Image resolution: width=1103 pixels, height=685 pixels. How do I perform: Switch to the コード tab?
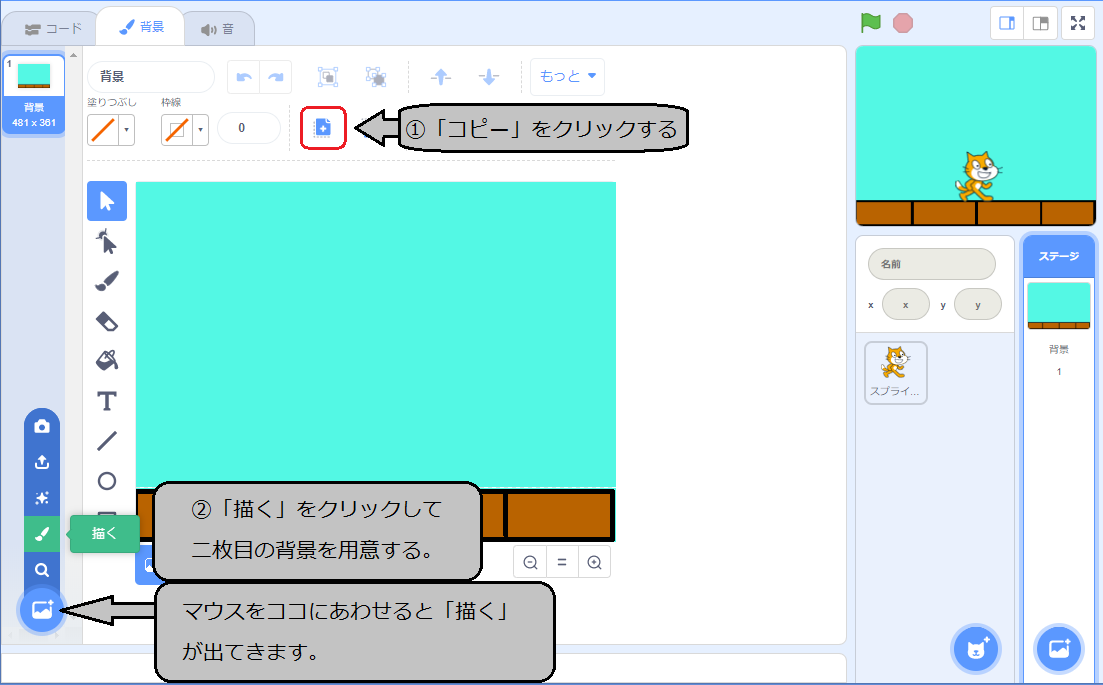(51, 29)
